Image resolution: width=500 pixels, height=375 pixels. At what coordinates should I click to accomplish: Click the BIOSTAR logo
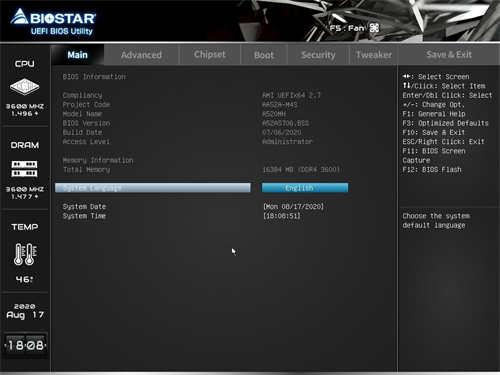(53, 22)
